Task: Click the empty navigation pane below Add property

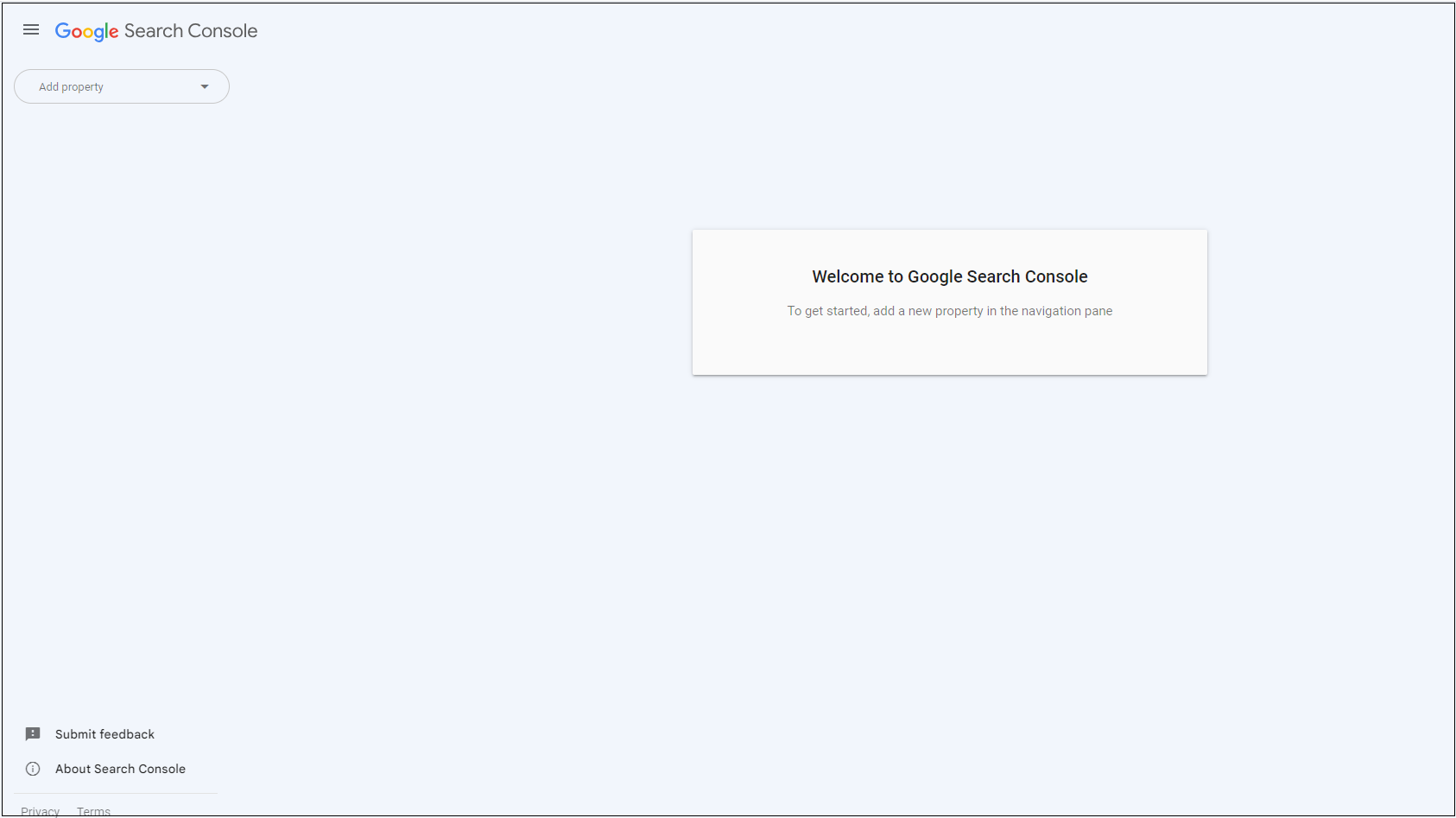Action: 116,406
